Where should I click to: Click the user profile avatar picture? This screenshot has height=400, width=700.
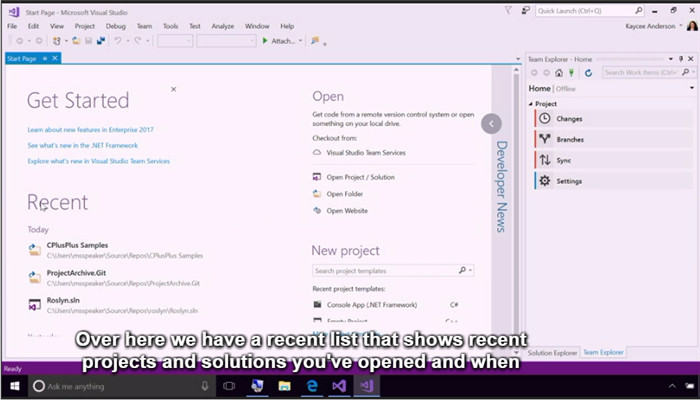click(x=692, y=26)
